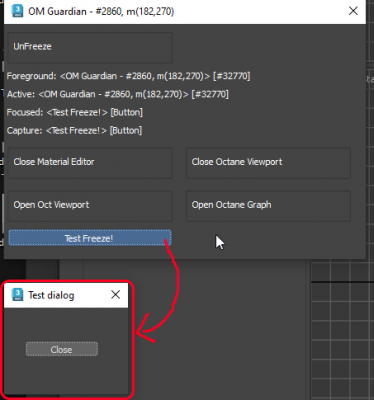Click the Capture control status line
Image resolution: width=374 pixels, height=400 pixels.
coord(74,130)
